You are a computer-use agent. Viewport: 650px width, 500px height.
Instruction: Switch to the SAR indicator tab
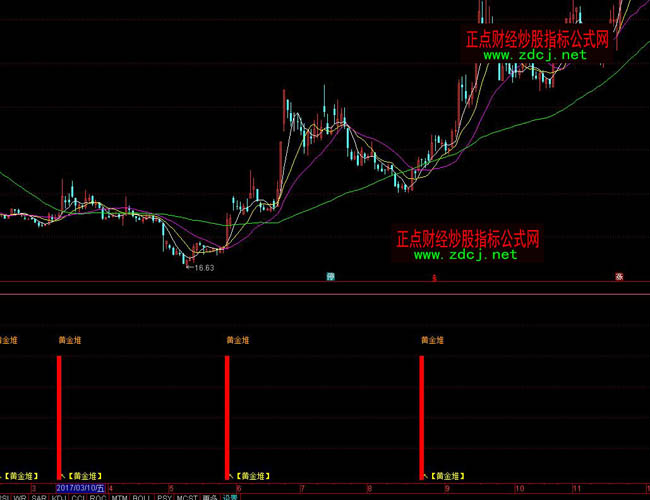coord(38,496)
